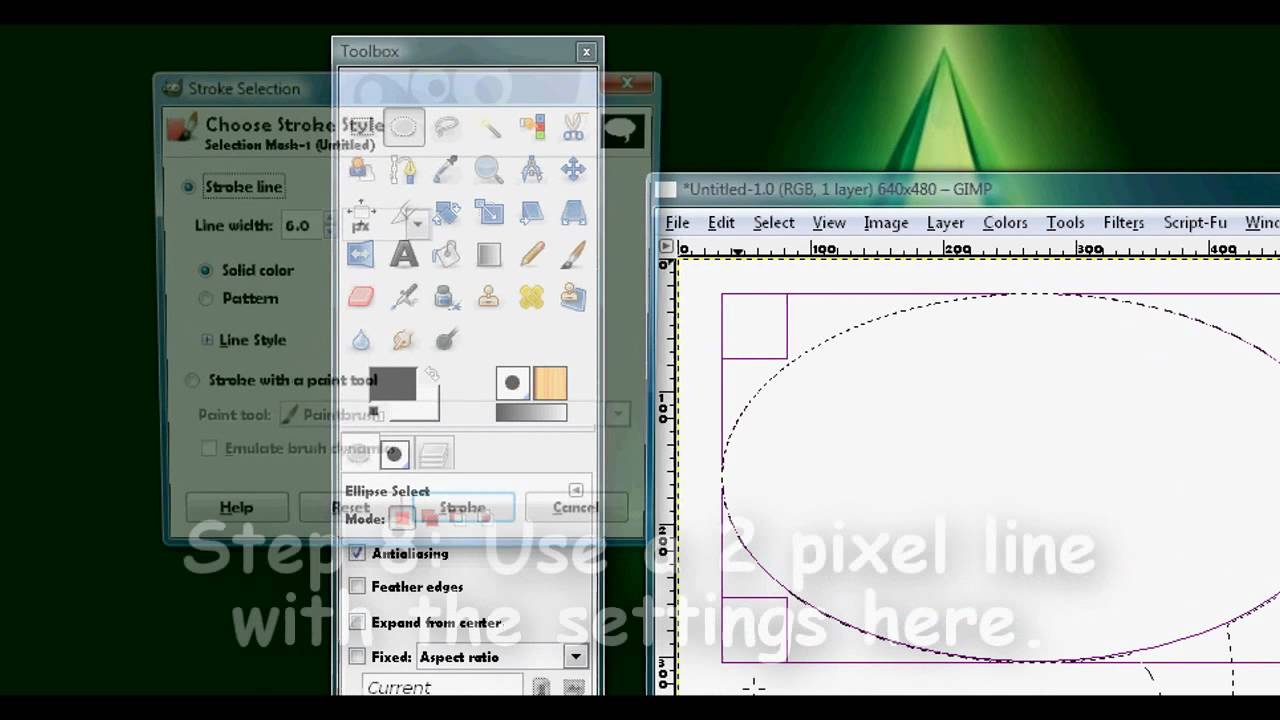1280x720 pixels.
Task: Select the Ellipse Select tool in Toolbox
Action: [404, 128]
